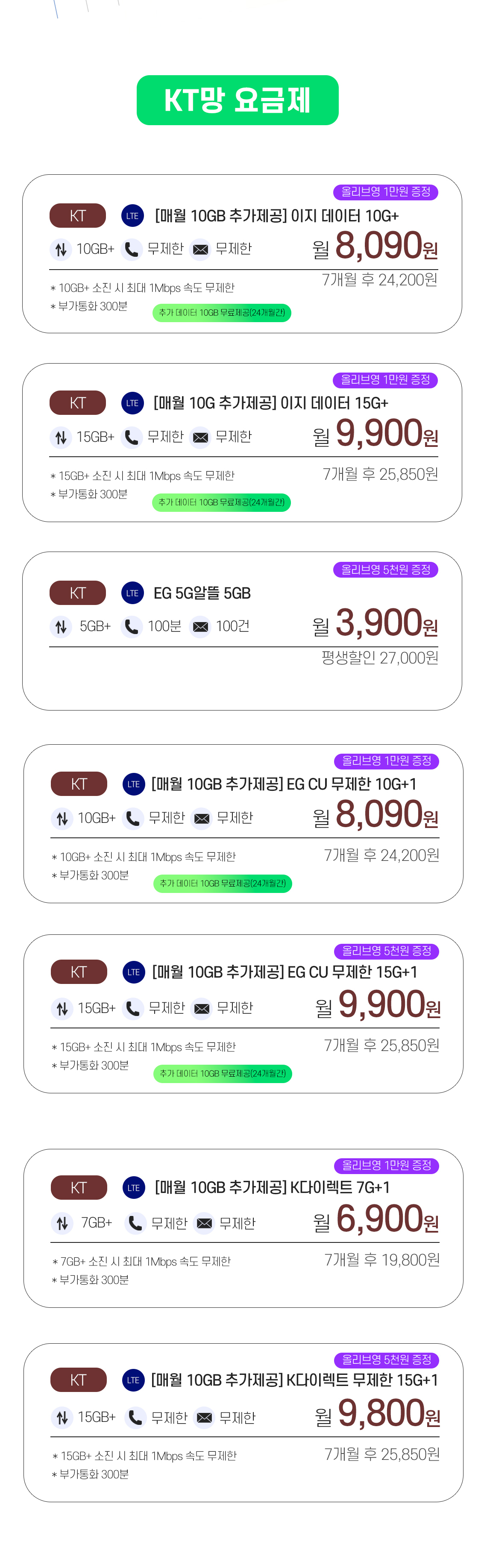487x1568 pixels.
Task: Click LTE icon on EG CU 무제한 10G+1 plan
Action: tap(134, 784)
